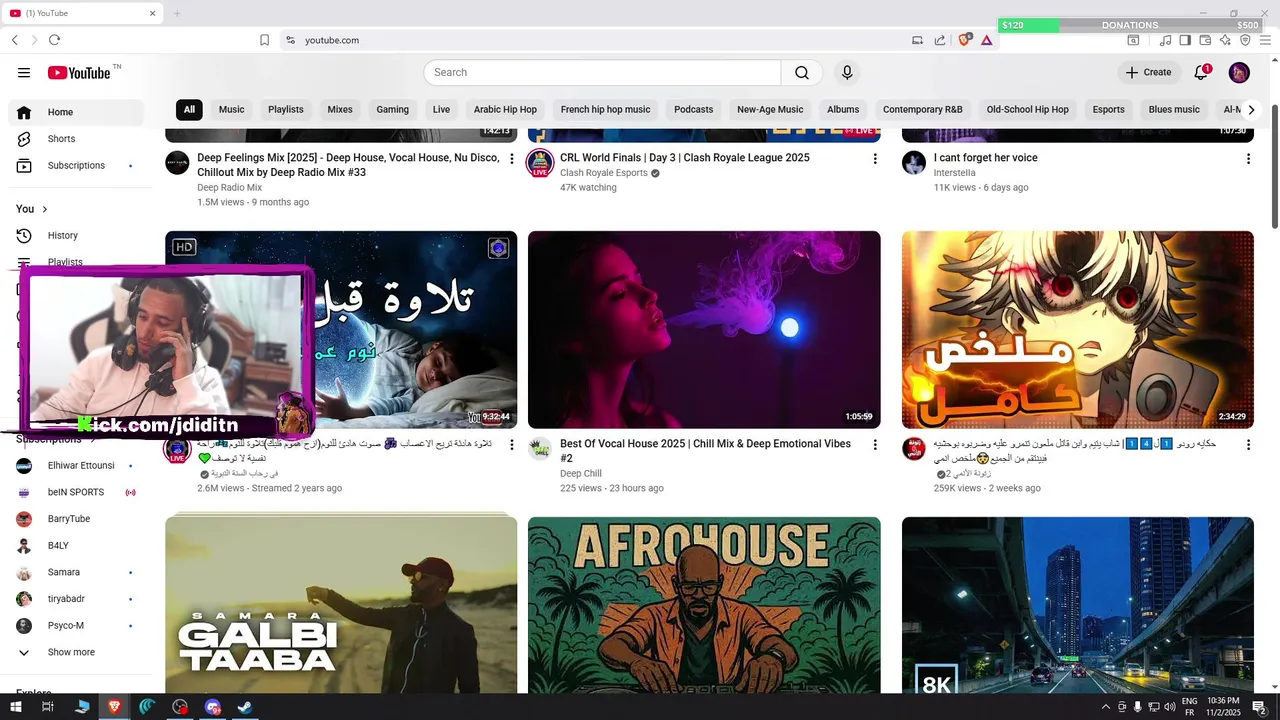The image size is (1280, 720).
Task: Open options for I cant forget her voice
Action: point(1248,159)
